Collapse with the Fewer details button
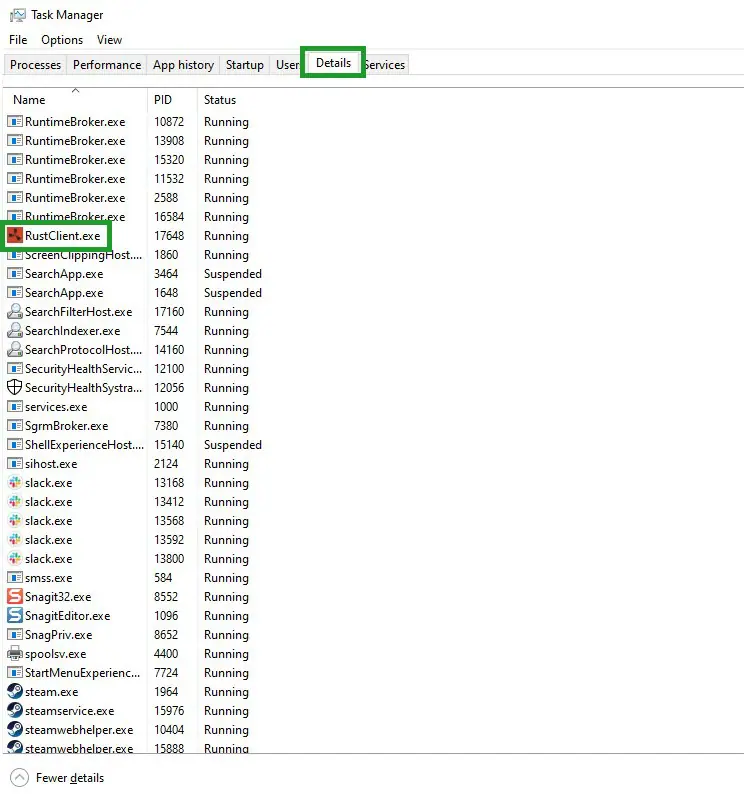This screenshot has width=744, height=794. 57,778
